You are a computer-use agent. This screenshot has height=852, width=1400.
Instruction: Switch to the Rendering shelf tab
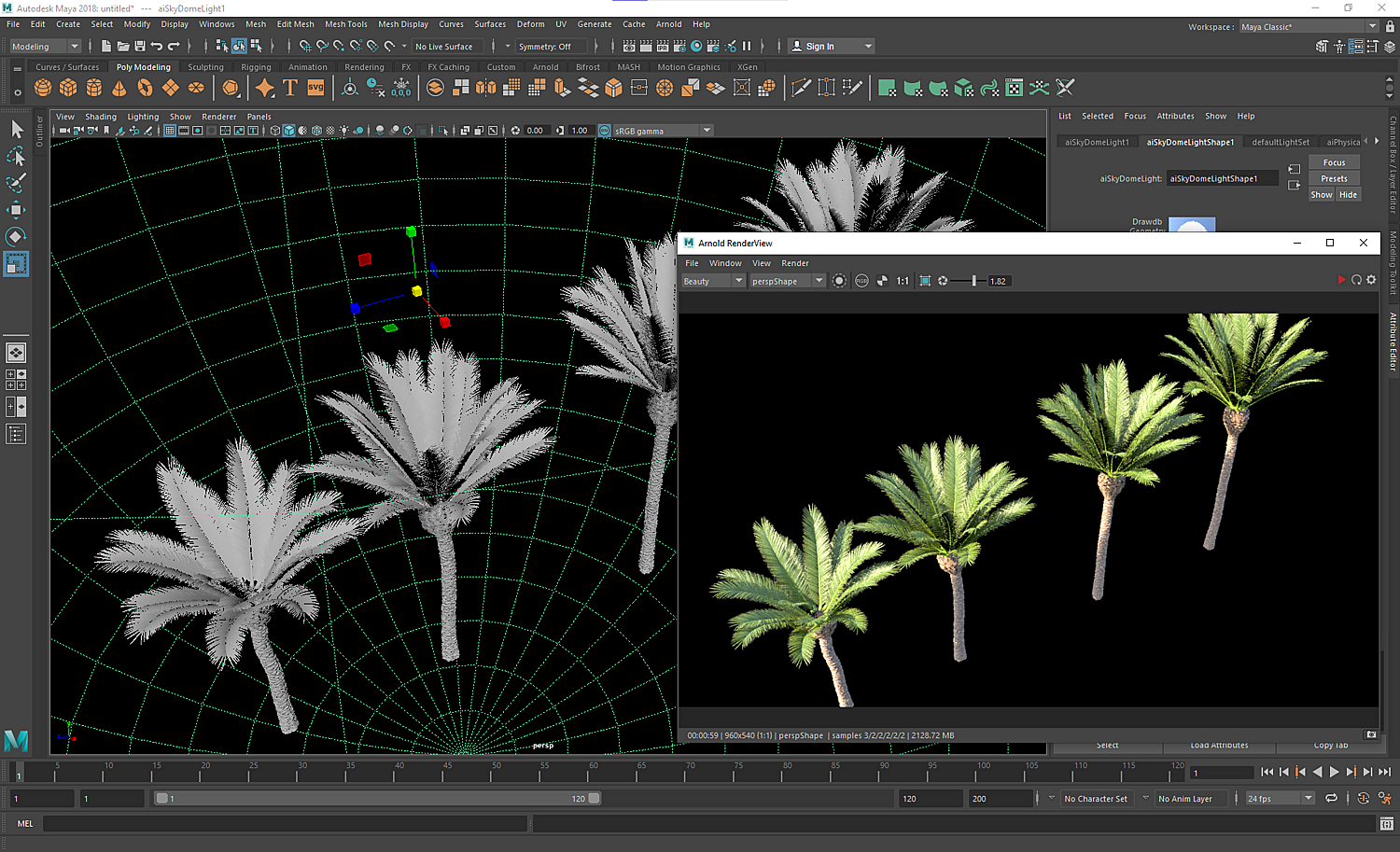pos(364,67)
